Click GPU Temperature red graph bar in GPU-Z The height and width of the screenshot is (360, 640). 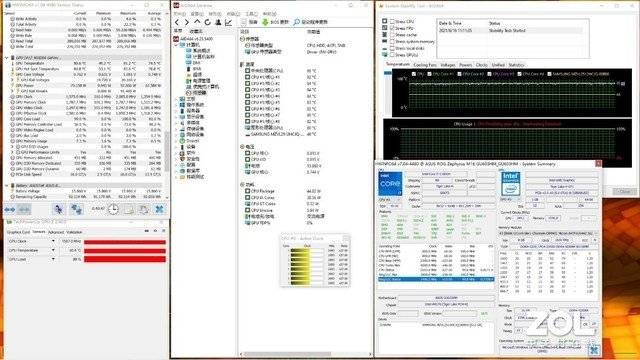pos(125,250)
